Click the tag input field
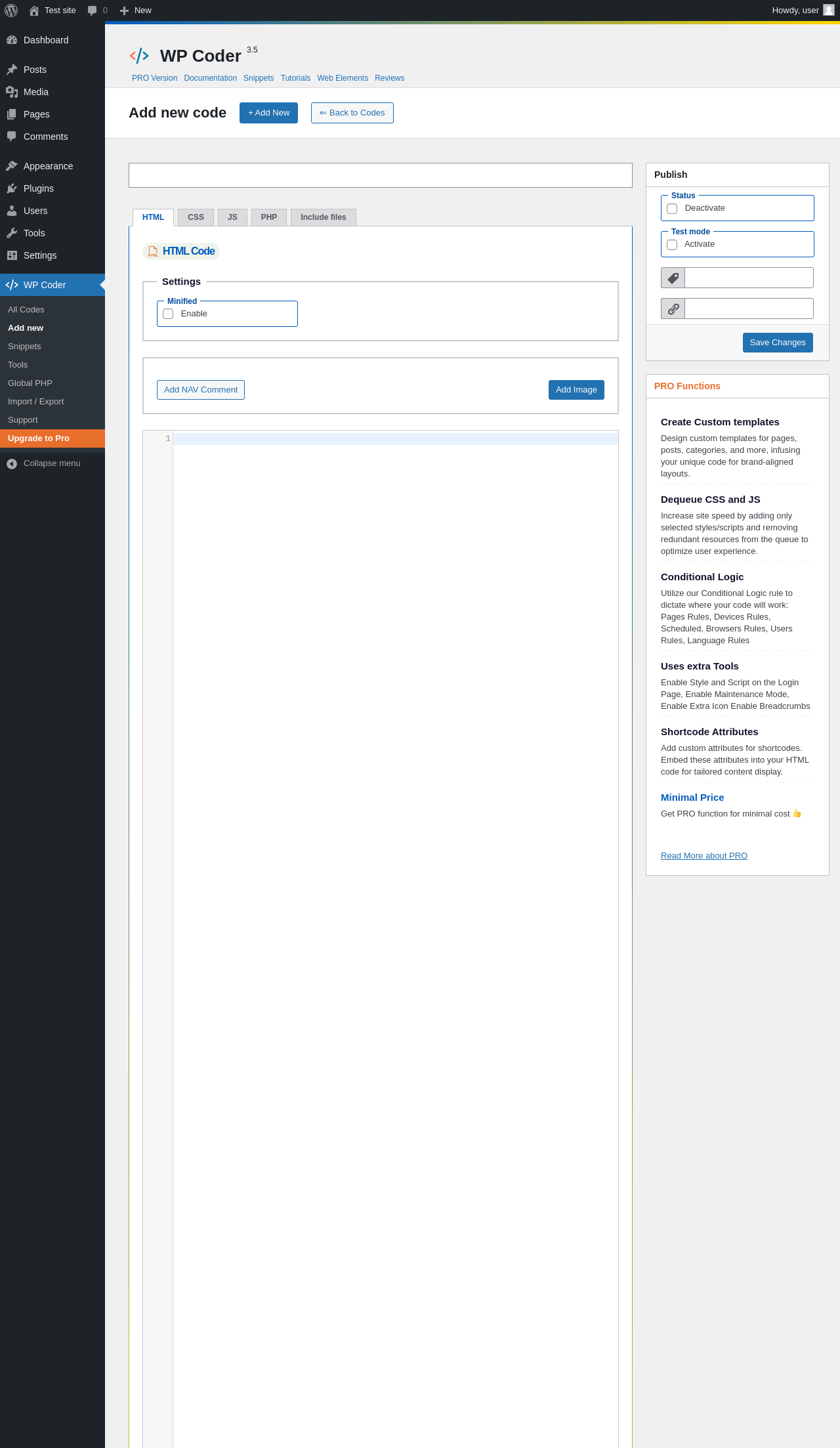 tap(749, 278)
